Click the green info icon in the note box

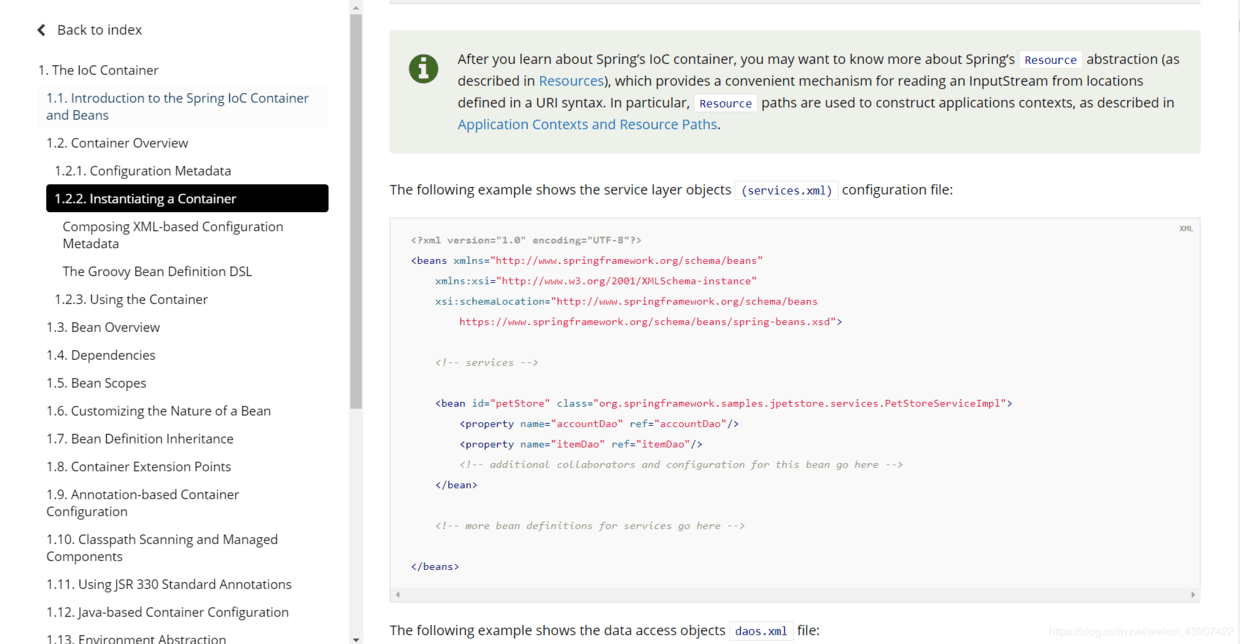pyautogui.click(x=423, y=69)
